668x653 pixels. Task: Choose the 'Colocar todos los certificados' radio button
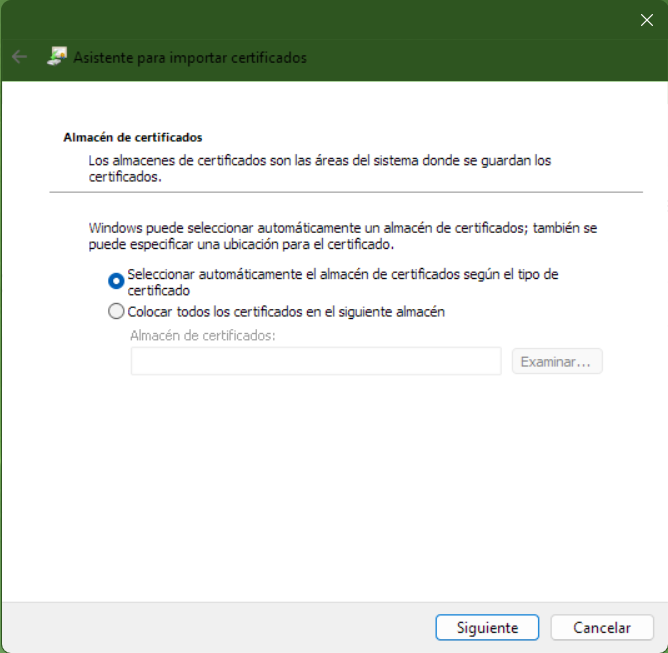pos(116,312)
